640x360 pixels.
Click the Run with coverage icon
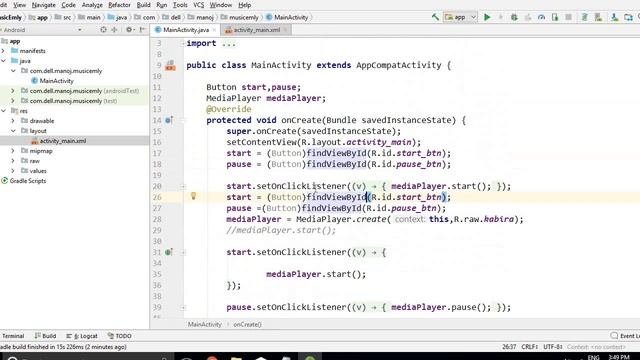tap(528, 17)
